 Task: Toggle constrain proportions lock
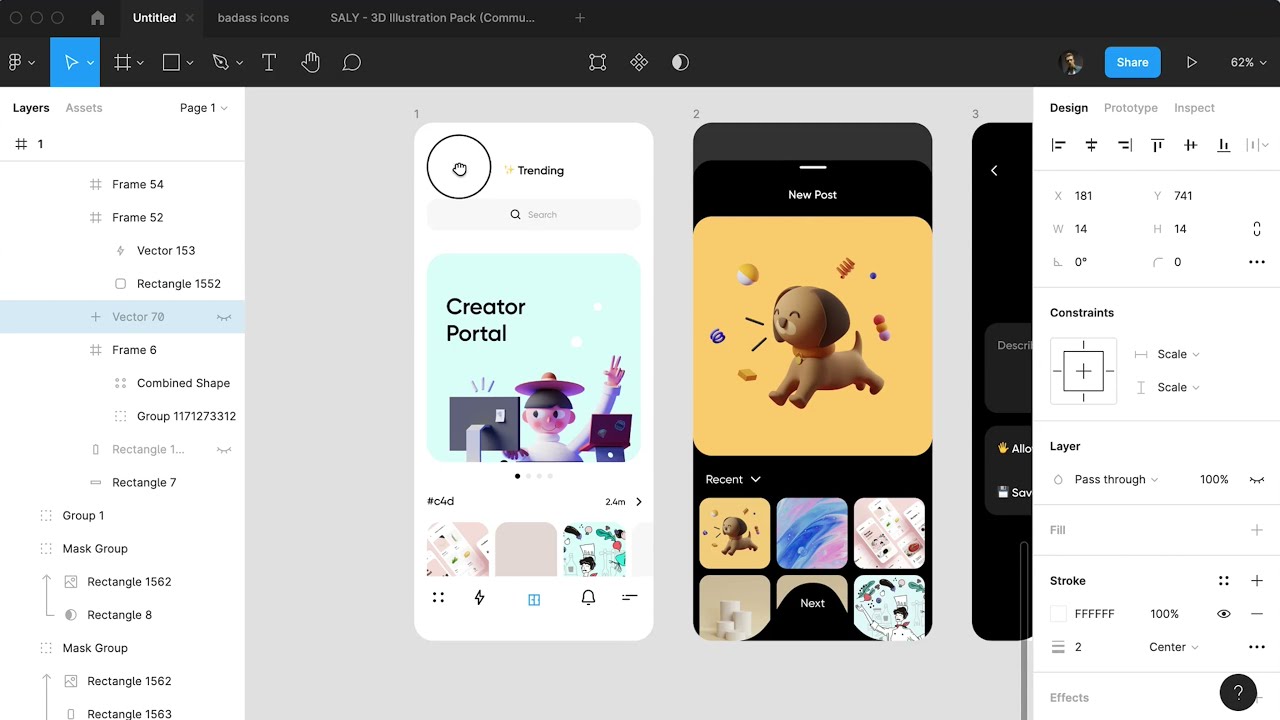tap(1257, 229)
